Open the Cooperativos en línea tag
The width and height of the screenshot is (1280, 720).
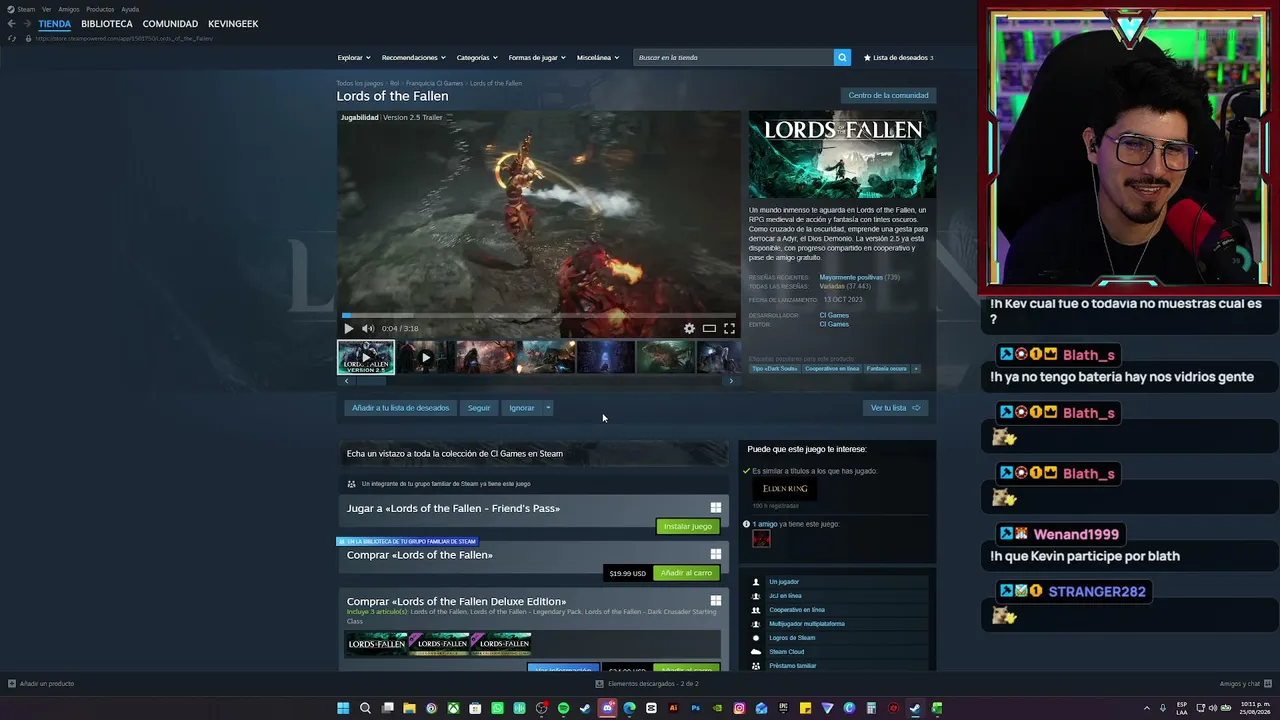pyautogui.click(x=833, y=368)
